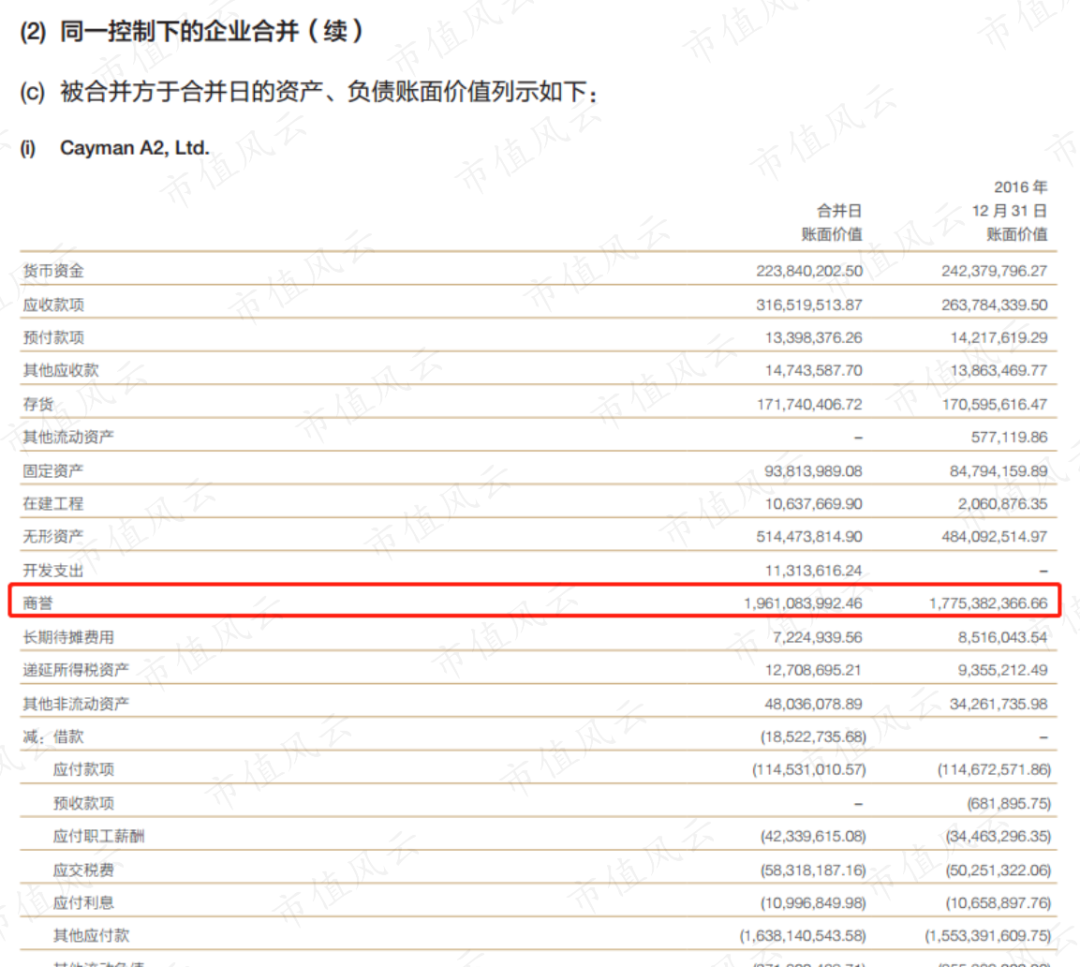Click the '其他流动资产' row label
This screenshot has width=1080, height=967.
coord(68,437)
